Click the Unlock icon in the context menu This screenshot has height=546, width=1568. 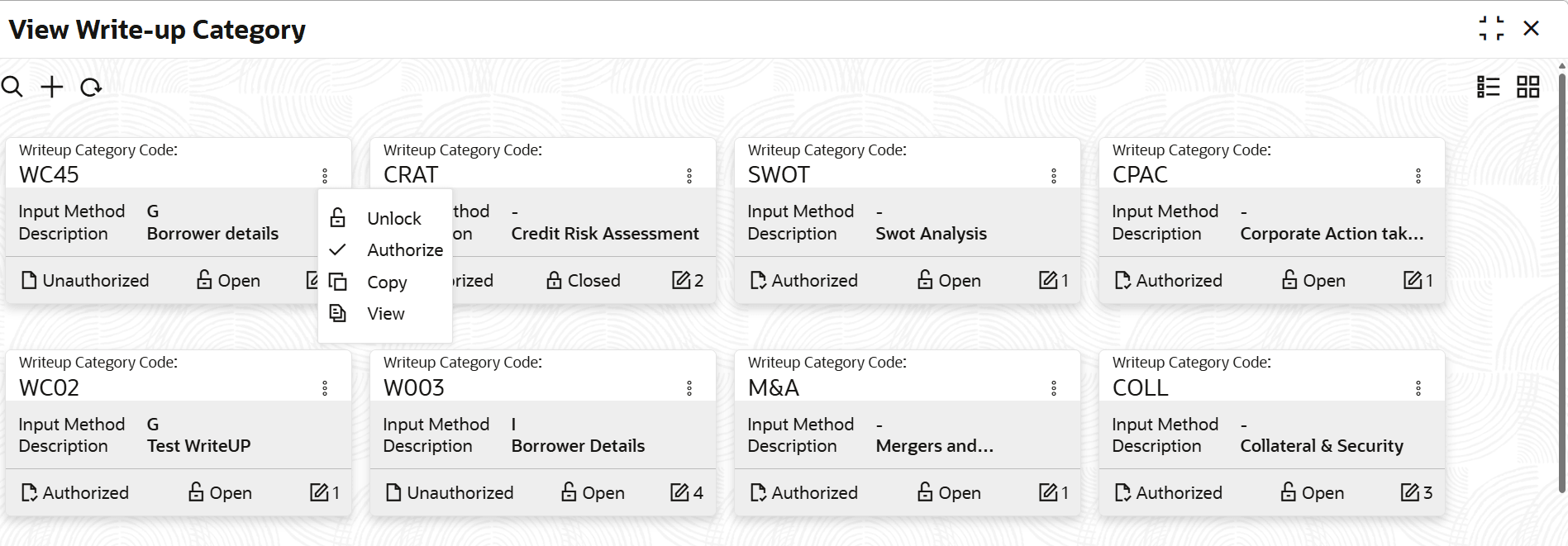(337, 217)
